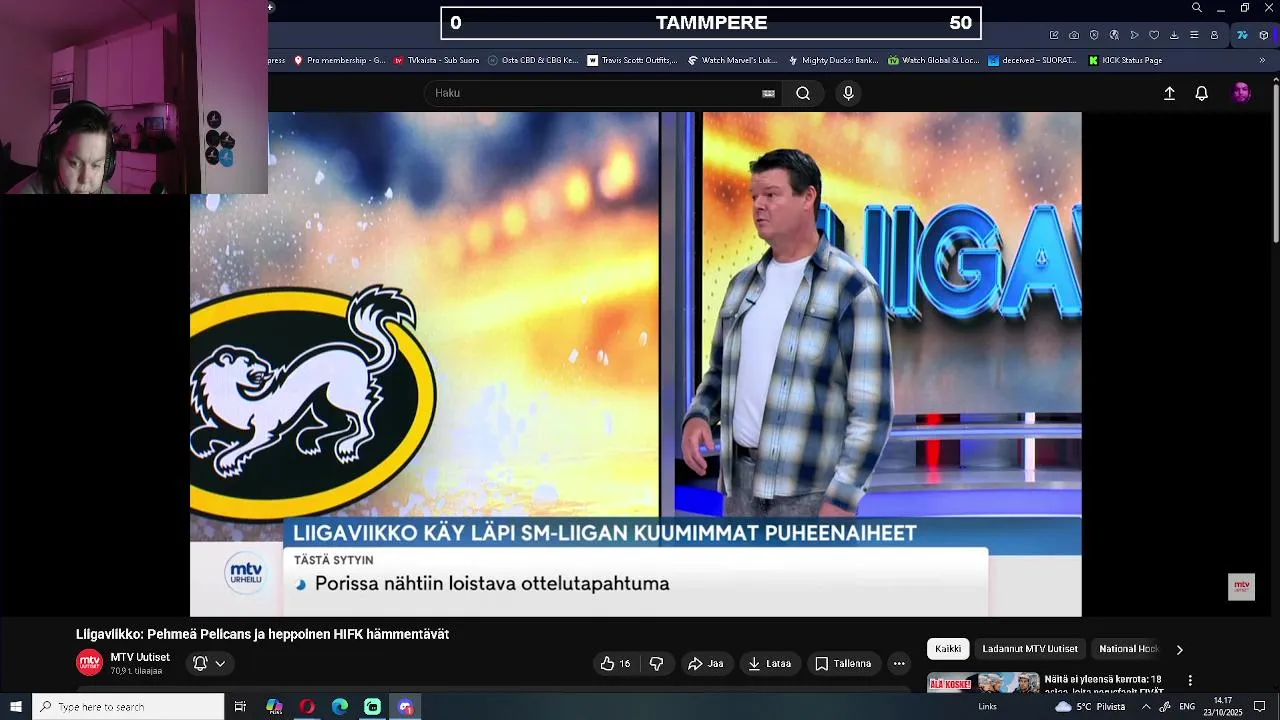Click the edit/note snapshot icon in browser toolbar
This screenshot has width=1280, height=720.
[x=1054, y=35]
